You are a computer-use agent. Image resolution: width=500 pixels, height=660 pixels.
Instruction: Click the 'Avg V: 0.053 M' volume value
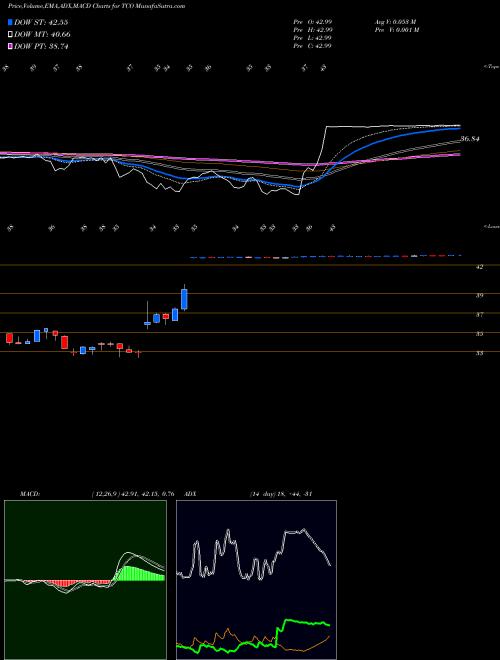396,22
